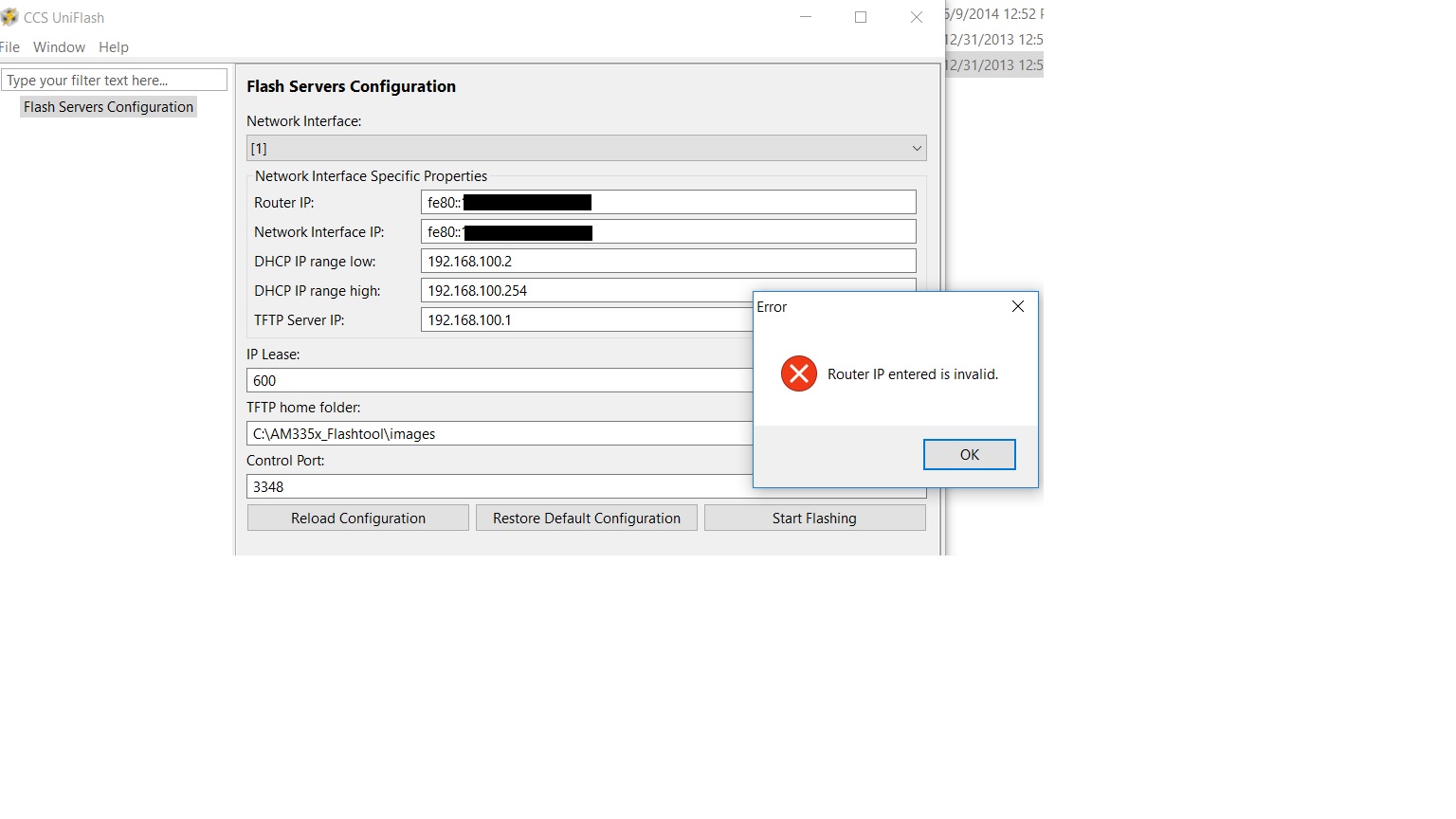Maximize the CCS UniFlash window
Screen dimensions: 1456x819
861,17
